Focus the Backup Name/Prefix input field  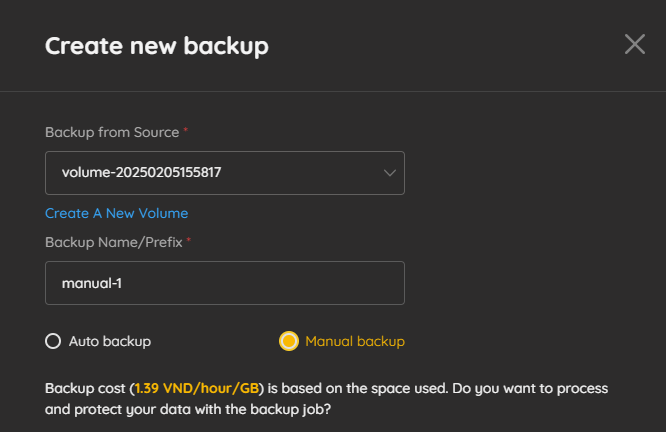(x=225, y=283)
